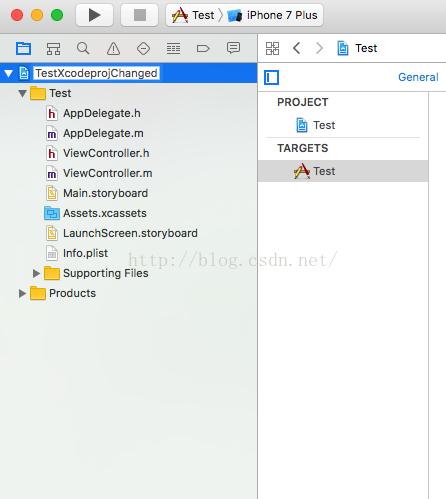Image resolution: width=446 pixels, height=499 pixels.
Task: Run the project with the Play button
Action: (94, 15)
